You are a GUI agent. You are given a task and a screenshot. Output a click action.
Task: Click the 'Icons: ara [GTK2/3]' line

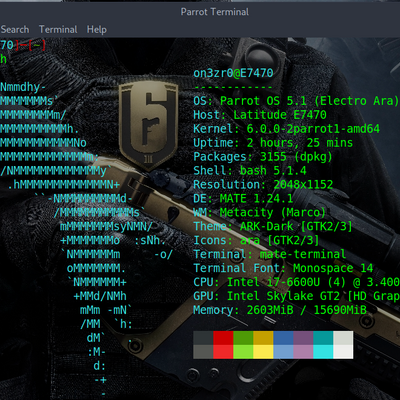[x=256, y=240]
